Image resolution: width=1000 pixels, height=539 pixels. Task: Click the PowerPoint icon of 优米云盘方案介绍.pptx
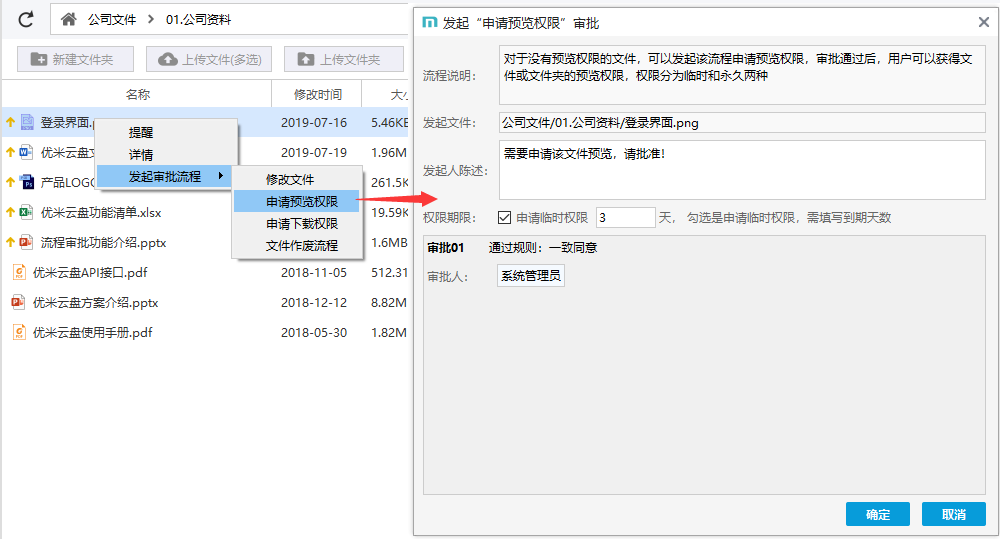tap(18, 302)
